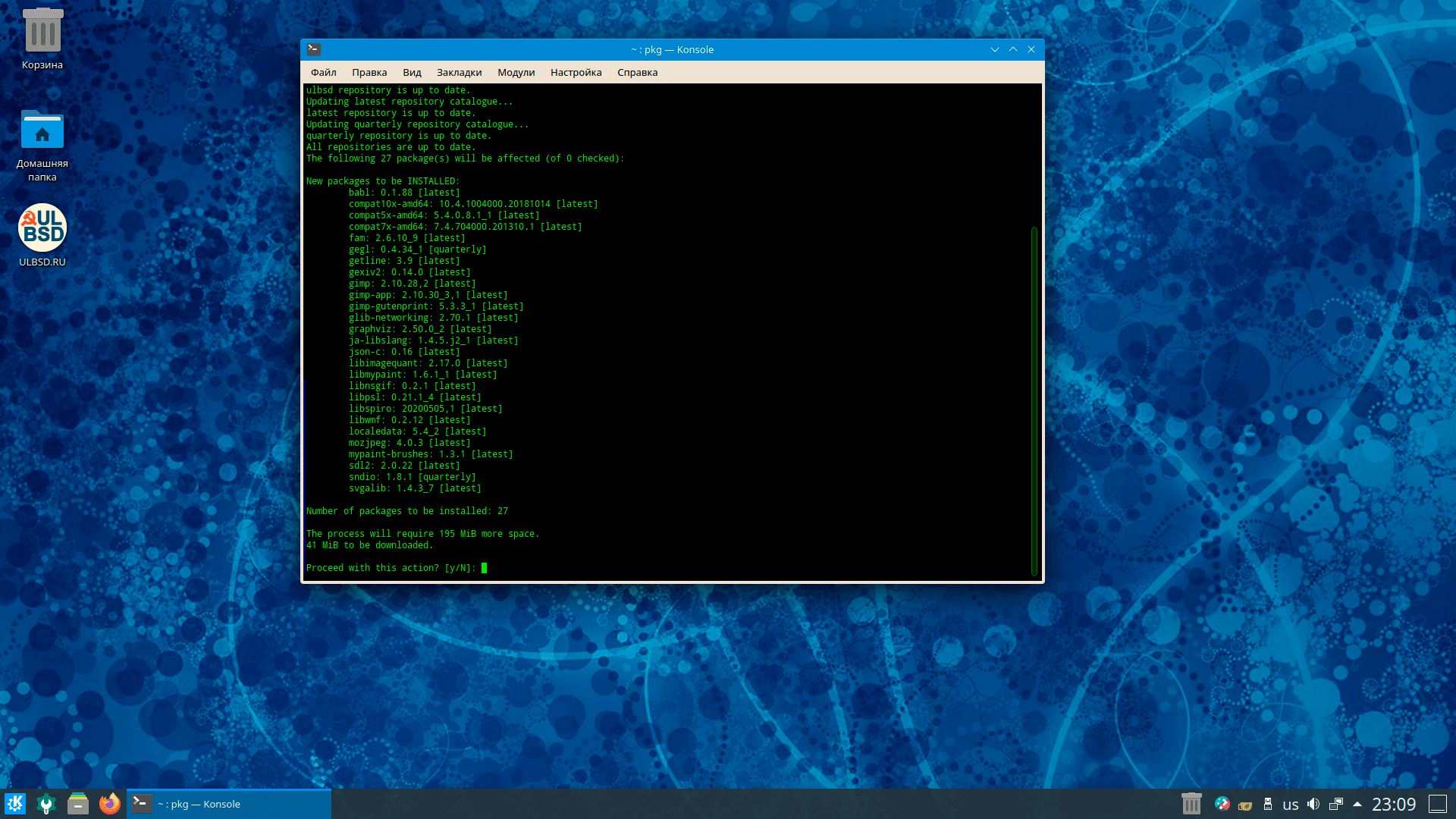Launch Firefox from the taskbar
This screenshot has width=1456, height=819.
tap(110, 804)
